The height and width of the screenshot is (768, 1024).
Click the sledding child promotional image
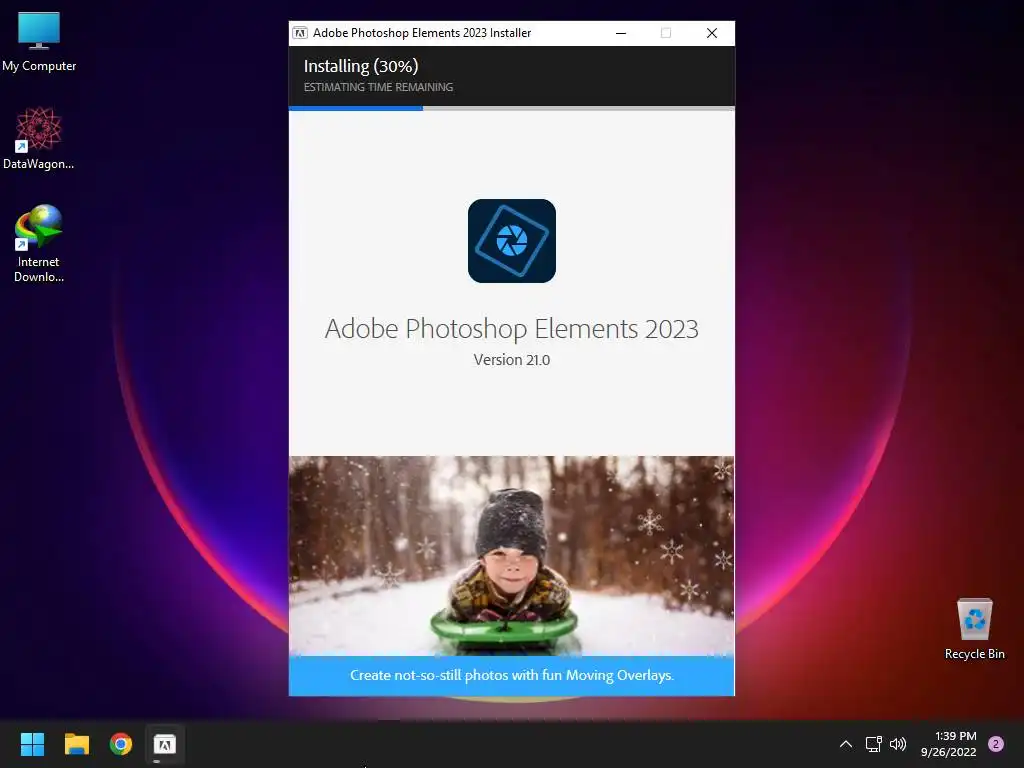(x=512, y=556)
